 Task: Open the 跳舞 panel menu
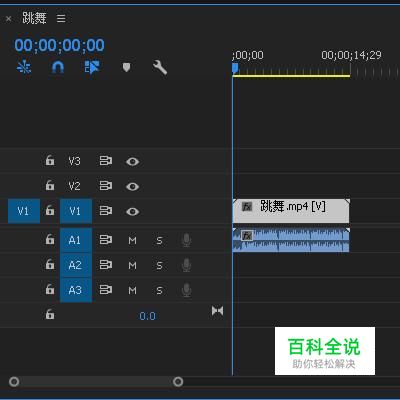tap(61, 18)
